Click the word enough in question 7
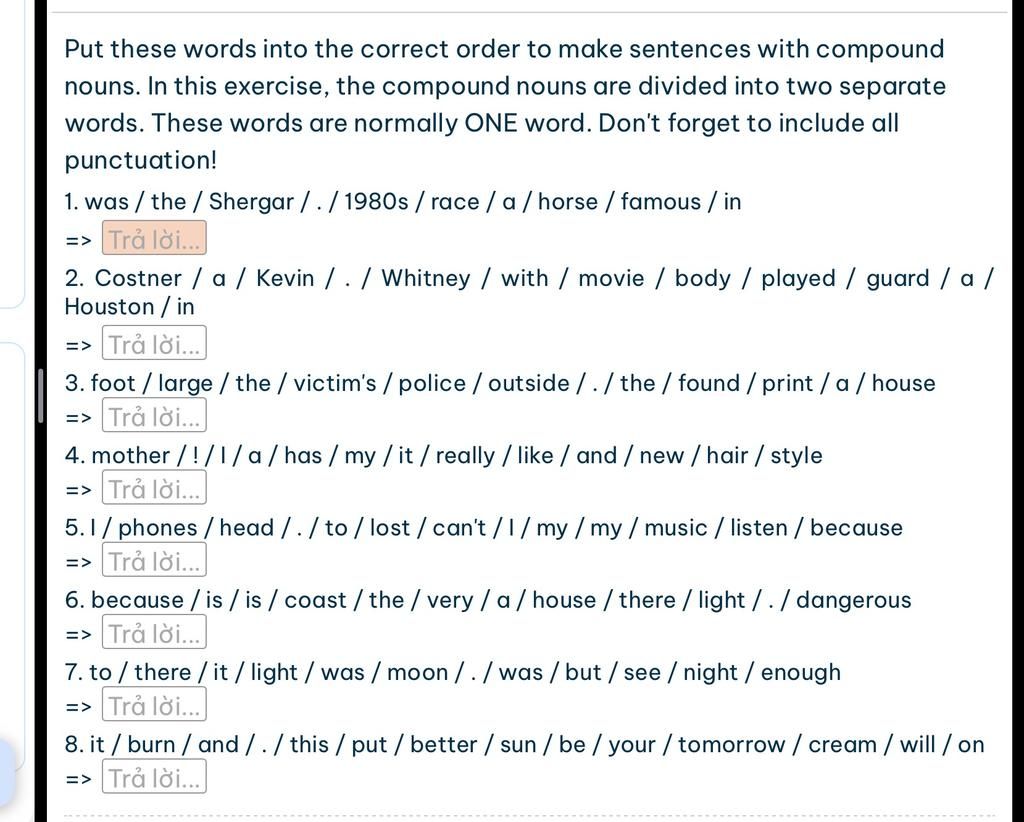 (801, 672)
